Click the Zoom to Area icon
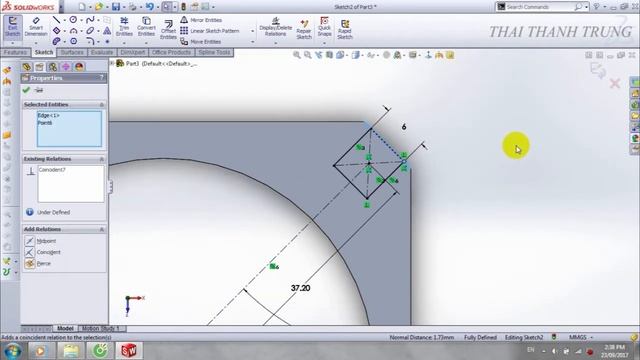Image resolution: width=640 pixels, height=360 pixels. [x=307, y=55]
